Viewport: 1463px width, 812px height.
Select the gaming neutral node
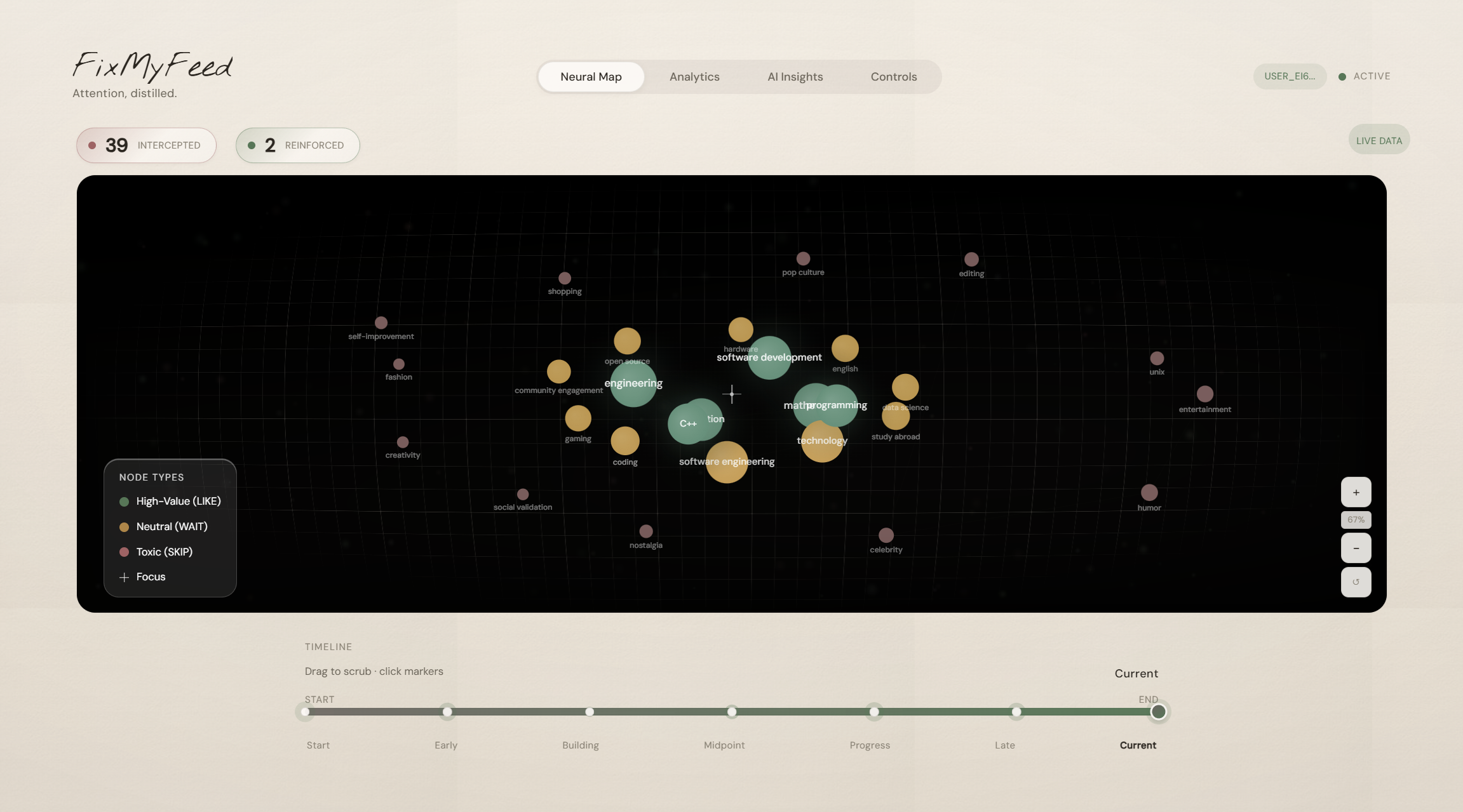pyautogui.click(x=577, y=418)
